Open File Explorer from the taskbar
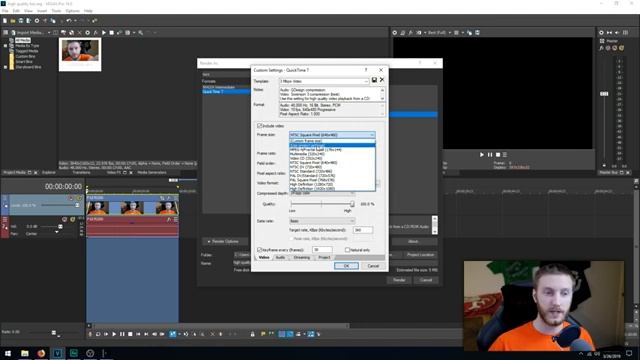Screen dimensions: 640x360 [x=24, y=353]
